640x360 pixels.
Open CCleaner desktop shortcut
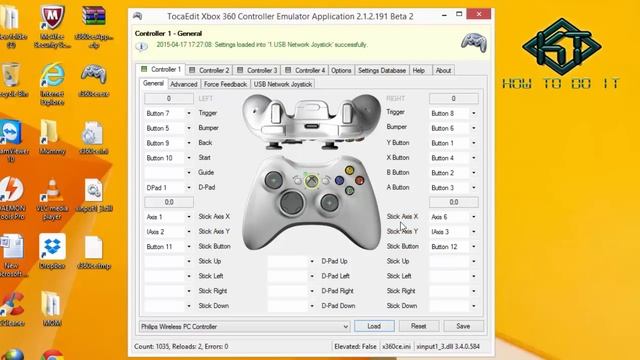tap(11, 309)
